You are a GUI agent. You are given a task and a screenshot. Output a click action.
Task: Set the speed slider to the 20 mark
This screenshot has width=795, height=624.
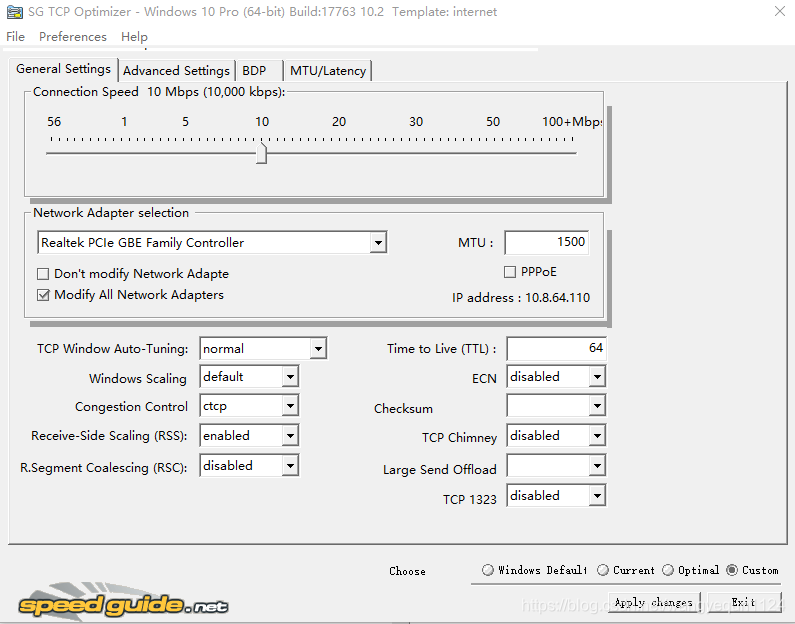pyautogui.click(x=339, y=153)
